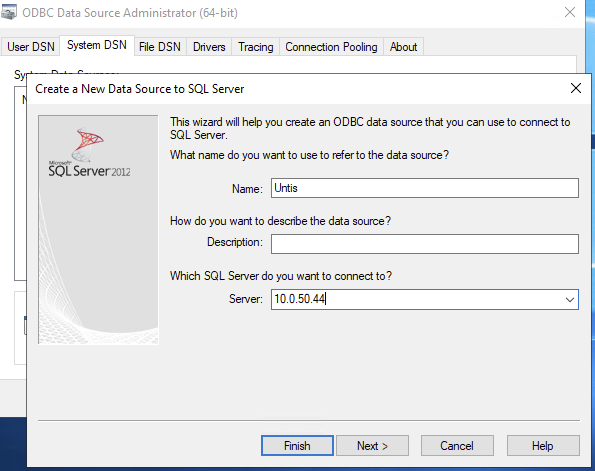595x471 pixels.
Task: Expand the Server dropdown list
Action: click(570, 299)
